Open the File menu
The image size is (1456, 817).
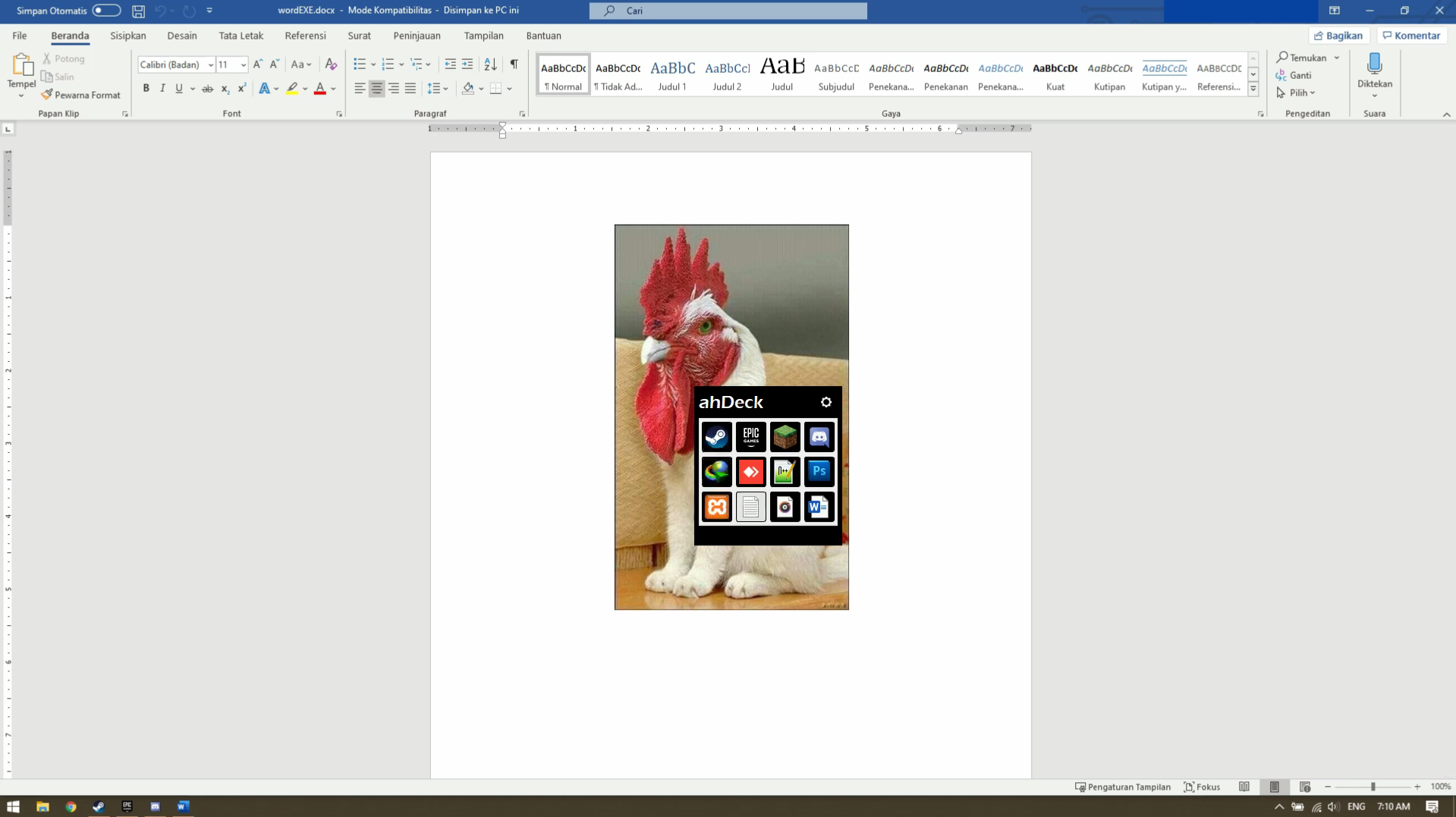click(x=20, y=36)
